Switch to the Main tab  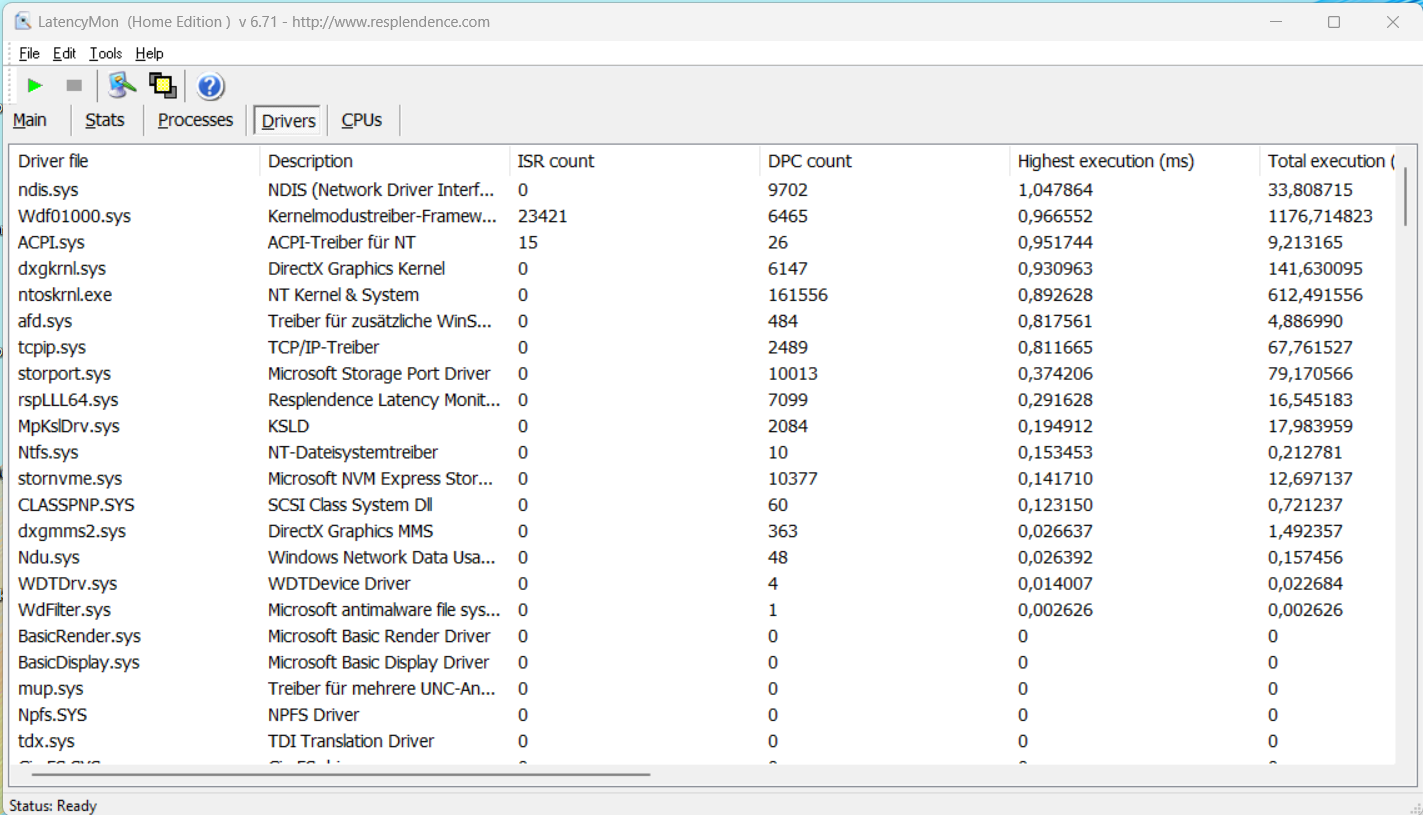(x=30, y=120)
